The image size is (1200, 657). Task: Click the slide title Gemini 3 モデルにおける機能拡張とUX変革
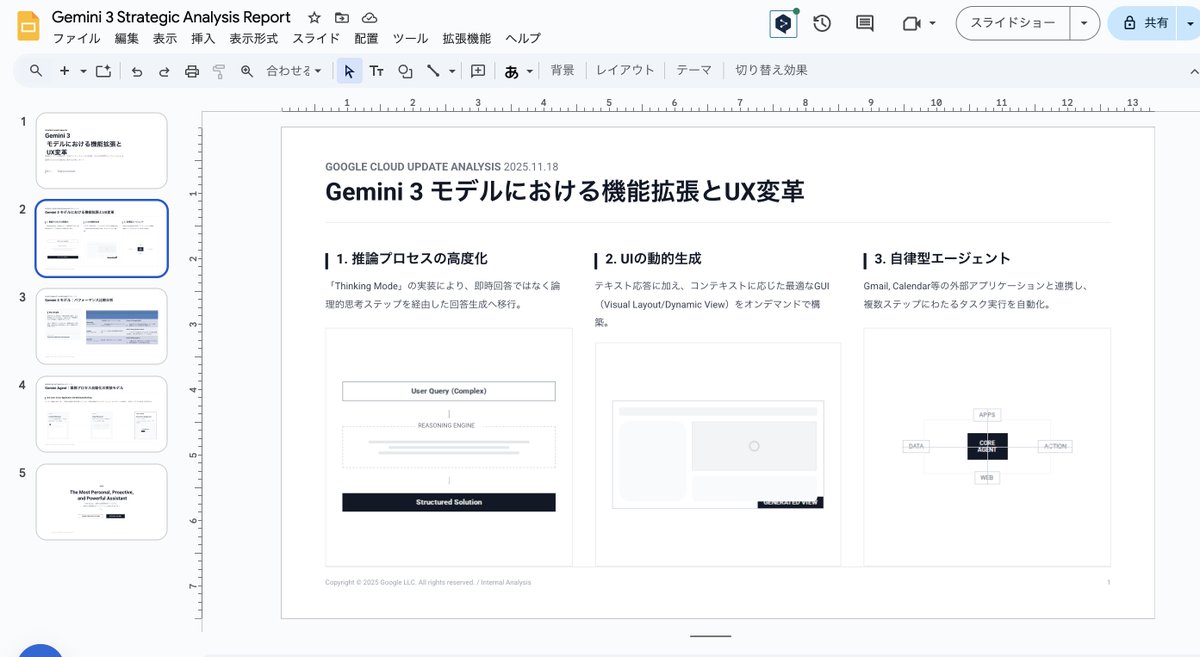(565, 191)
